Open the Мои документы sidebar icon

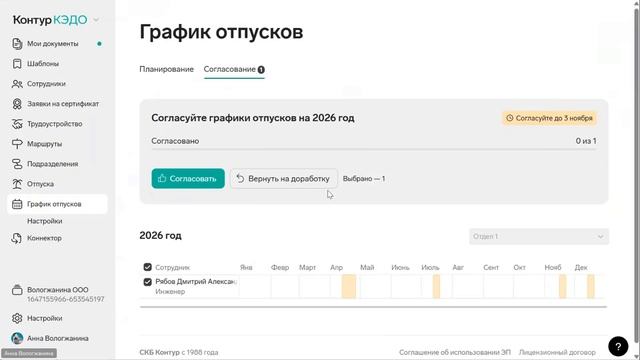pyautogui.click(x=17, y=44)
